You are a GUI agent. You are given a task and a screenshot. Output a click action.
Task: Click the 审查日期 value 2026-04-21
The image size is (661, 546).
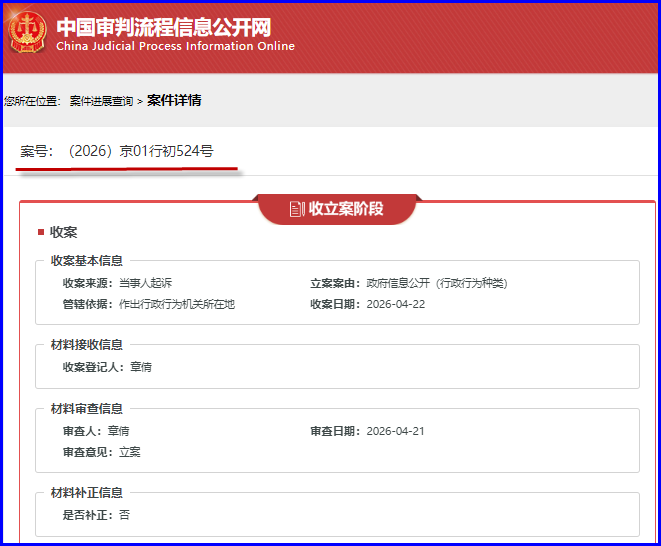pos(395,431)
